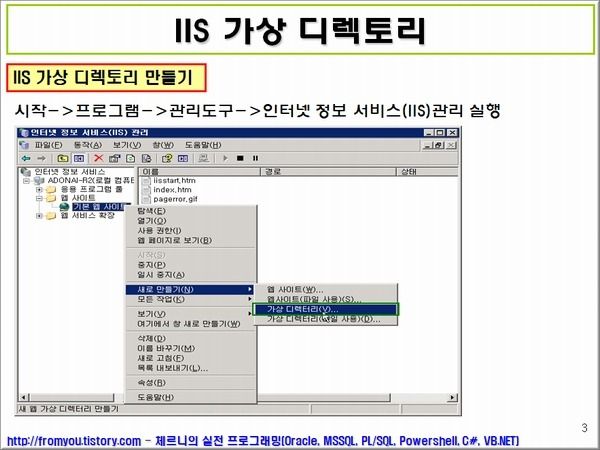Viewport: 600px width, 450px height.
Task: Click the 경로 column header
Action: 328,172
